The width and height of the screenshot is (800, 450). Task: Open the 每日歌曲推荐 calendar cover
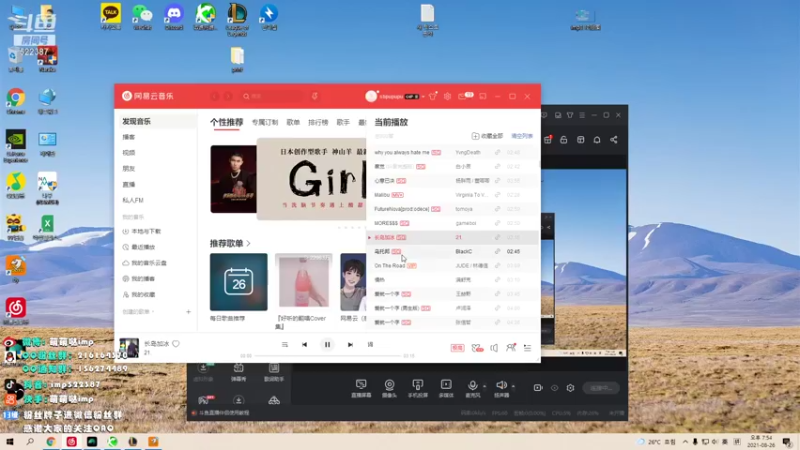pyautogui.click(x=238, y=282)
